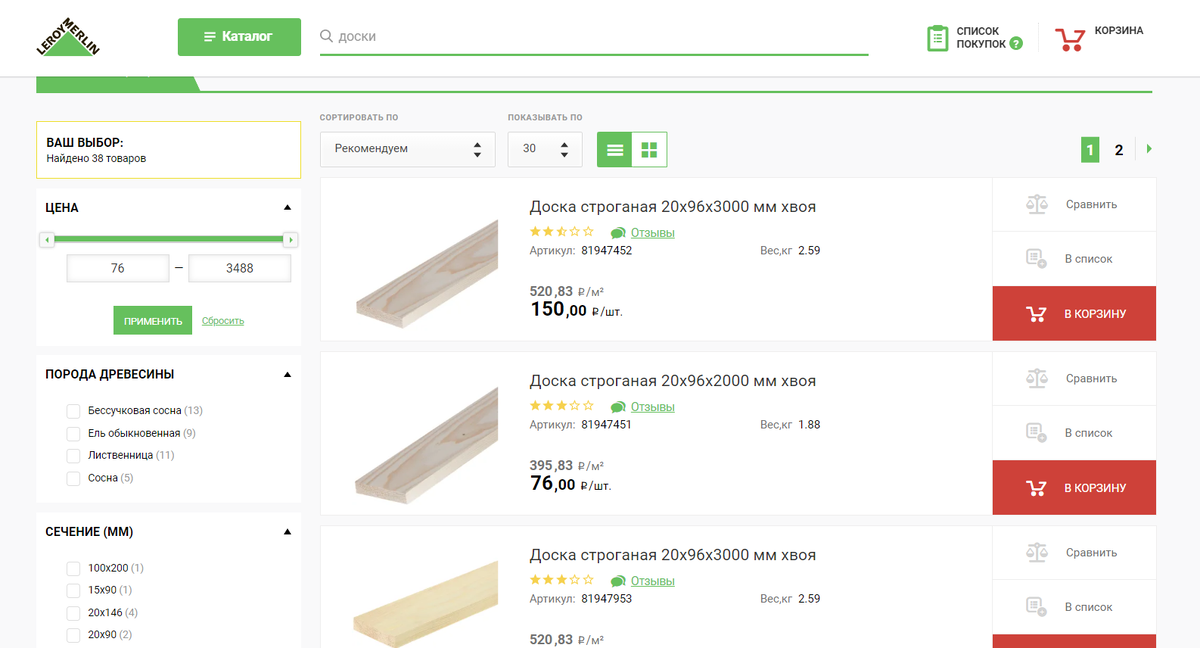The image size is (1200, 648).
Task: Click add-to-list icon for 20x96x2000 board
Action: coord(1037,433)
